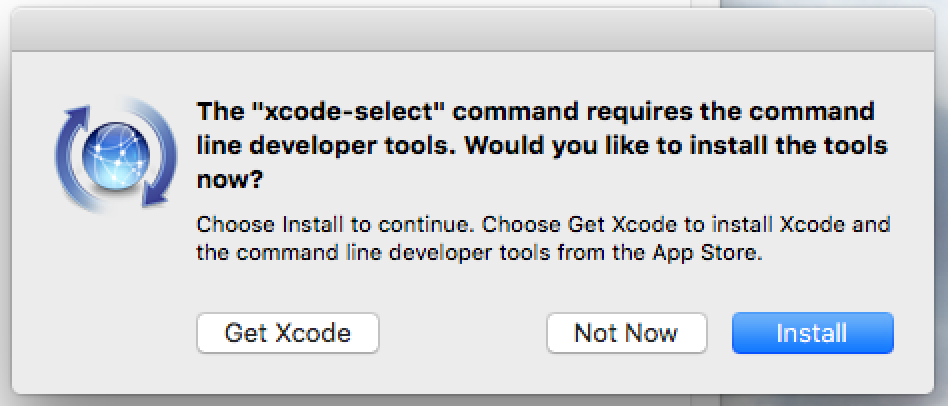Click the Software Update globe icon
Viewport: 948px width, 406px height.
click(x=115, y=155)
